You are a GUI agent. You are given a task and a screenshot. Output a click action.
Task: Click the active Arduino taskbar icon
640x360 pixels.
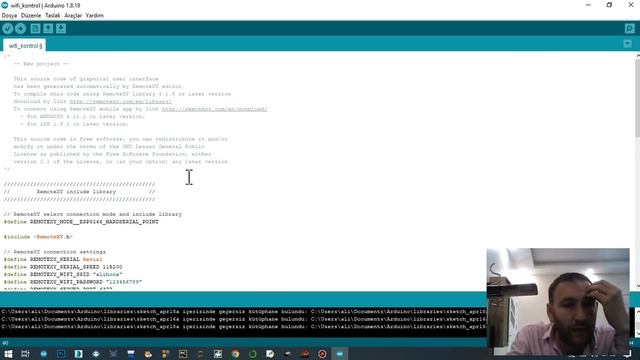pos(340,354)
